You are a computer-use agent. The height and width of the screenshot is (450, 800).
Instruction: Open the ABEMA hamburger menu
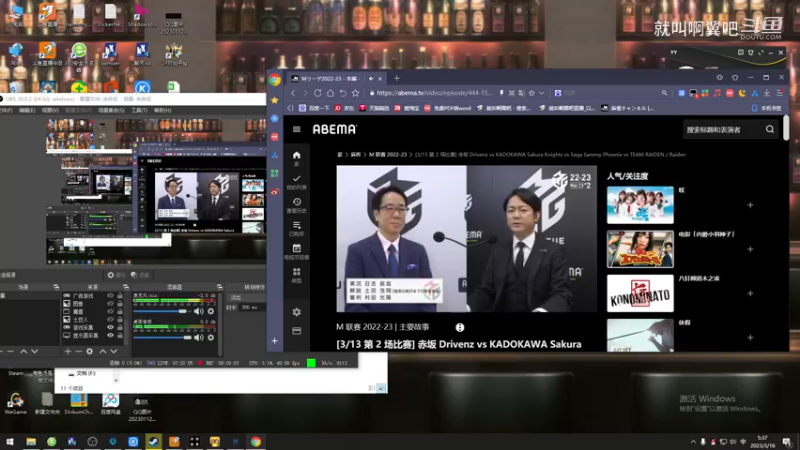pyautogui.click(x=296, y=129)
